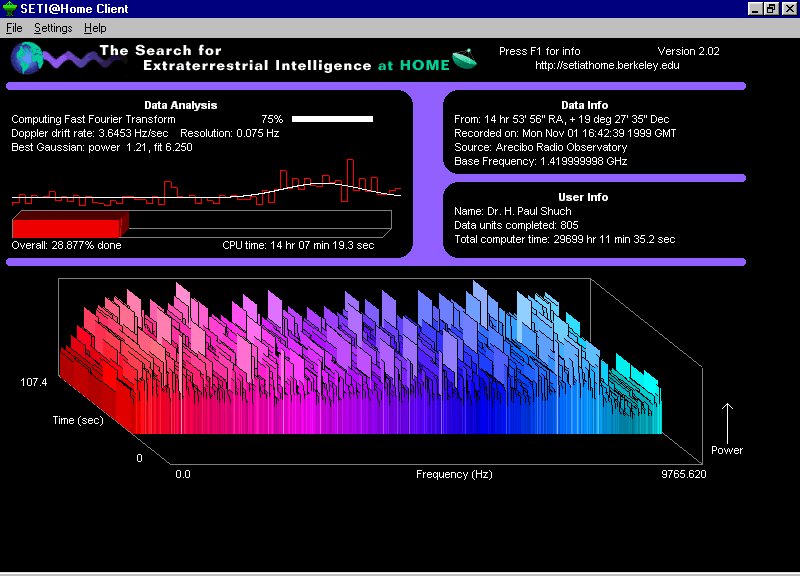Click the '0.0' frequency axis value
Image resolution: width=800 pixels, height=576 pixels.
point(183,474)
